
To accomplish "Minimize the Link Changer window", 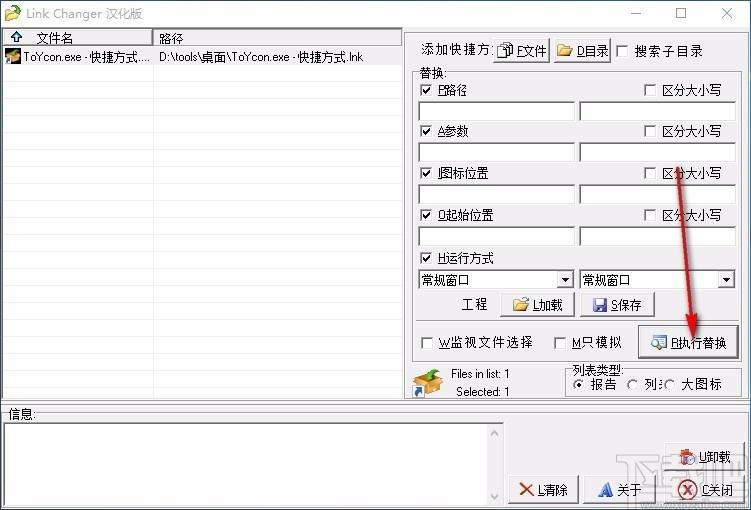I will coord(636,13).
